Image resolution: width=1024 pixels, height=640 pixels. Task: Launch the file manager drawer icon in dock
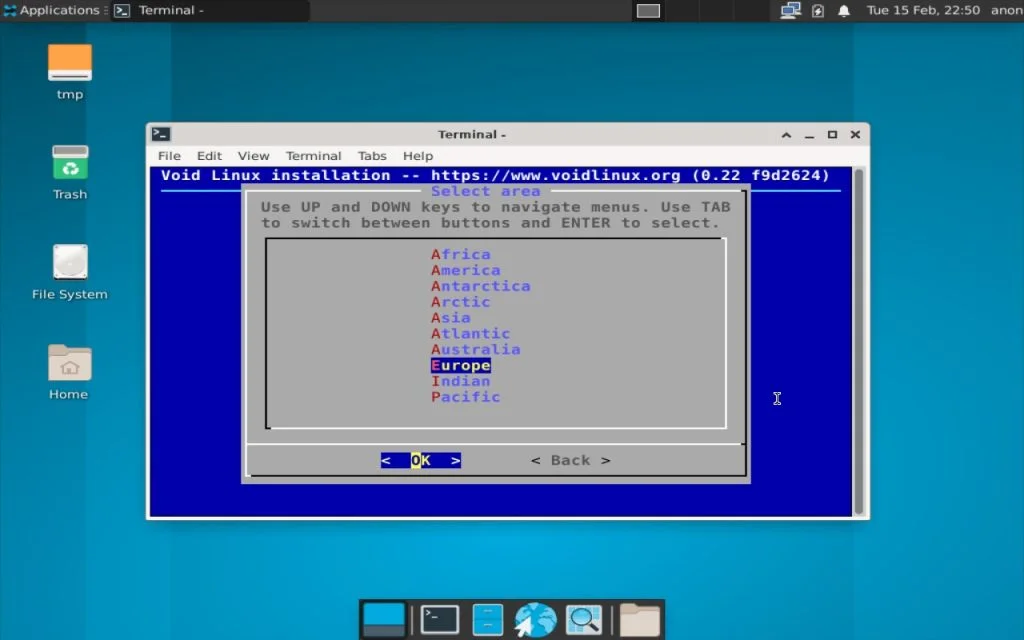pyautogui.click(x=487, y=619)
